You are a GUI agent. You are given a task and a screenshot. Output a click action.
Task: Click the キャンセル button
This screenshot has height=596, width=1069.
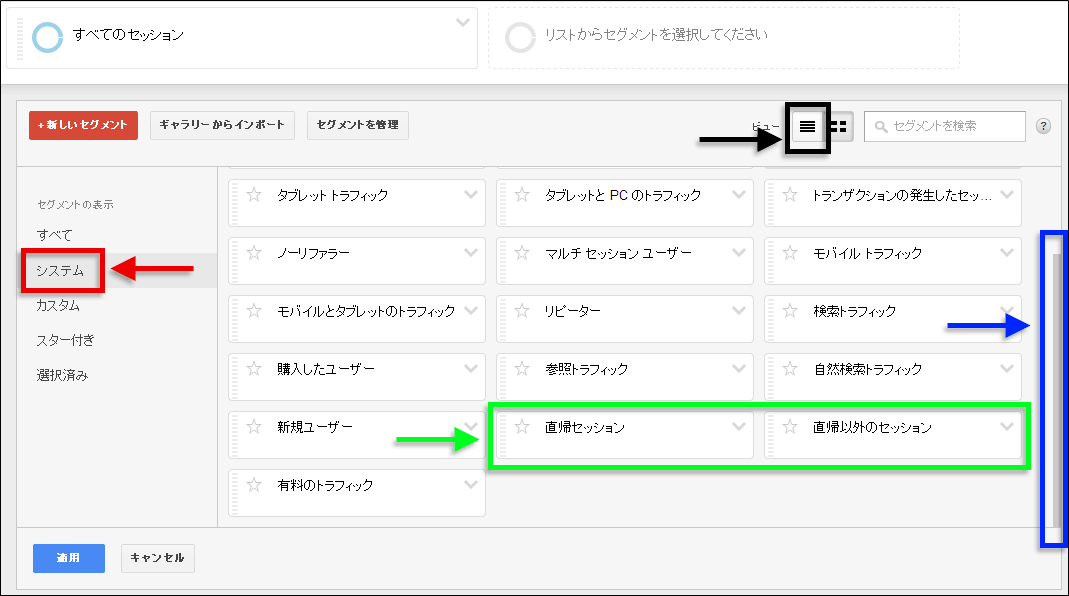[x=157, y=558]
